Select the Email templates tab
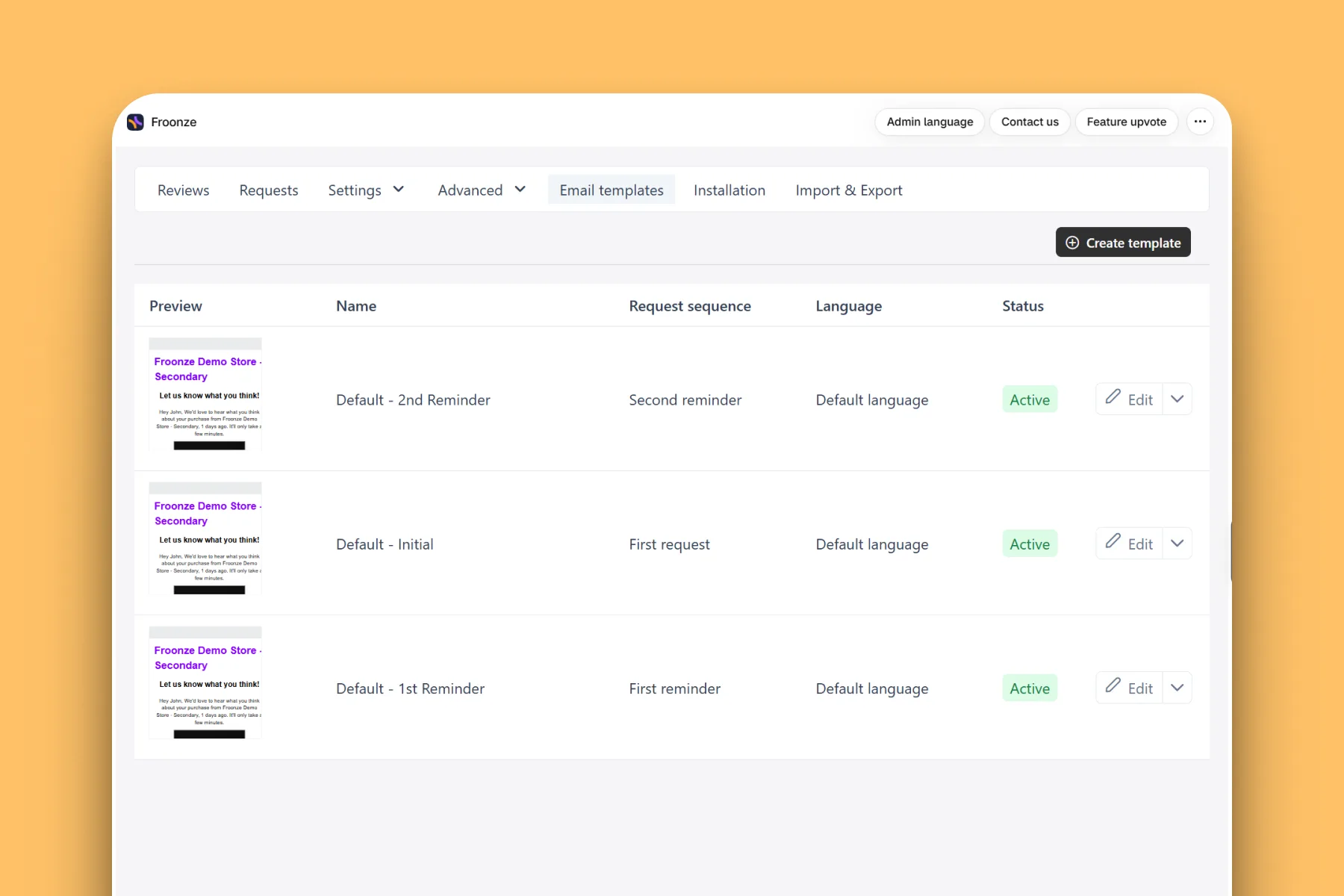 click(612, 190)
